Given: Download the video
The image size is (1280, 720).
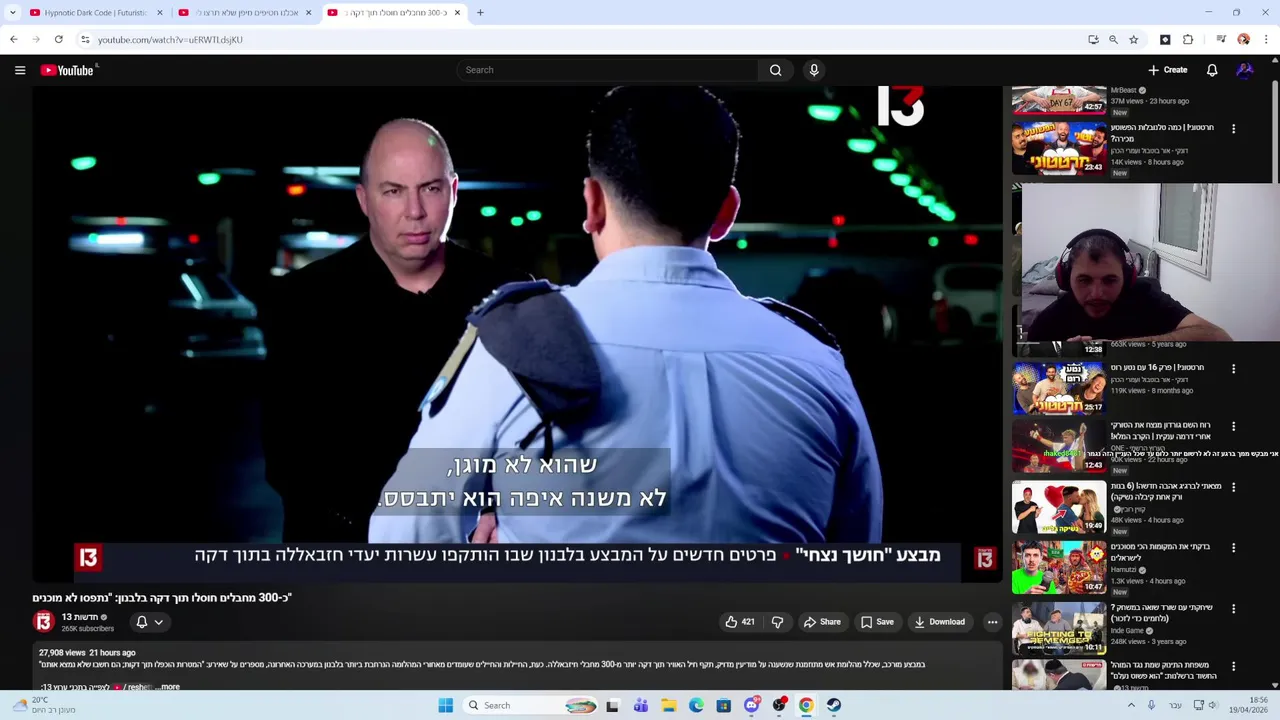Looking at the screenshot, I should pos(939,622).
